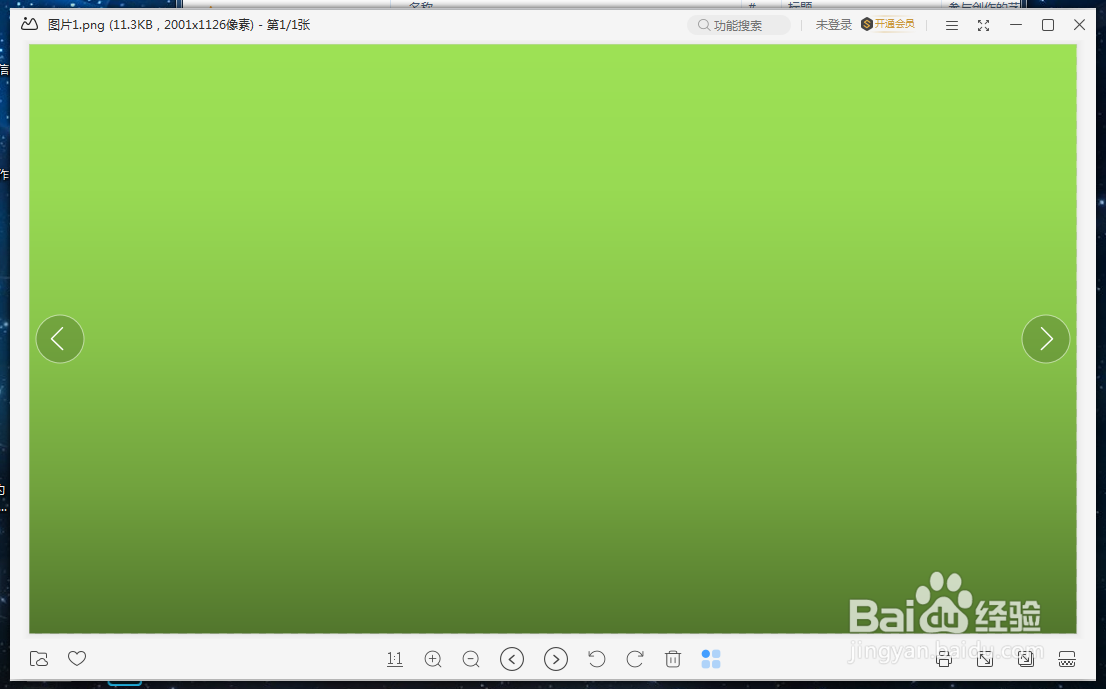Show the image at 1:1 actual size
1106x689 pixels.
(x=394, y=659)
